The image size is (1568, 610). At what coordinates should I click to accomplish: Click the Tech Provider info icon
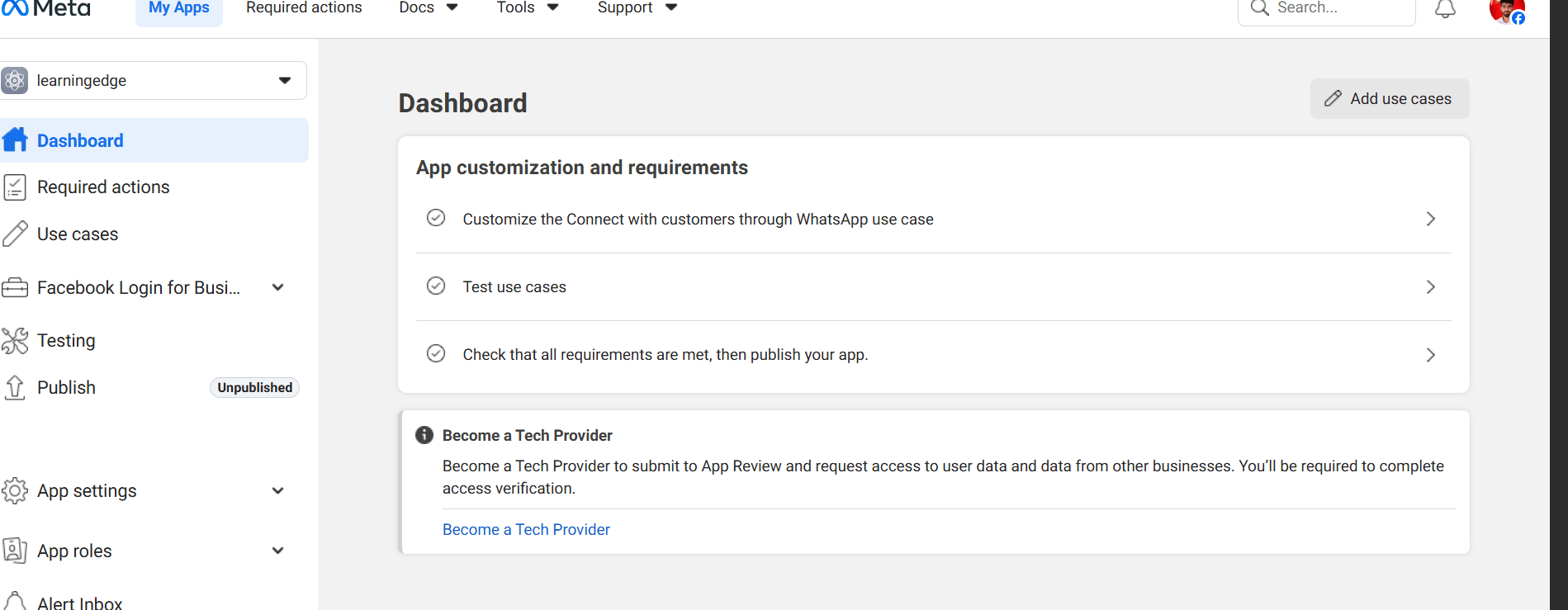424,435
